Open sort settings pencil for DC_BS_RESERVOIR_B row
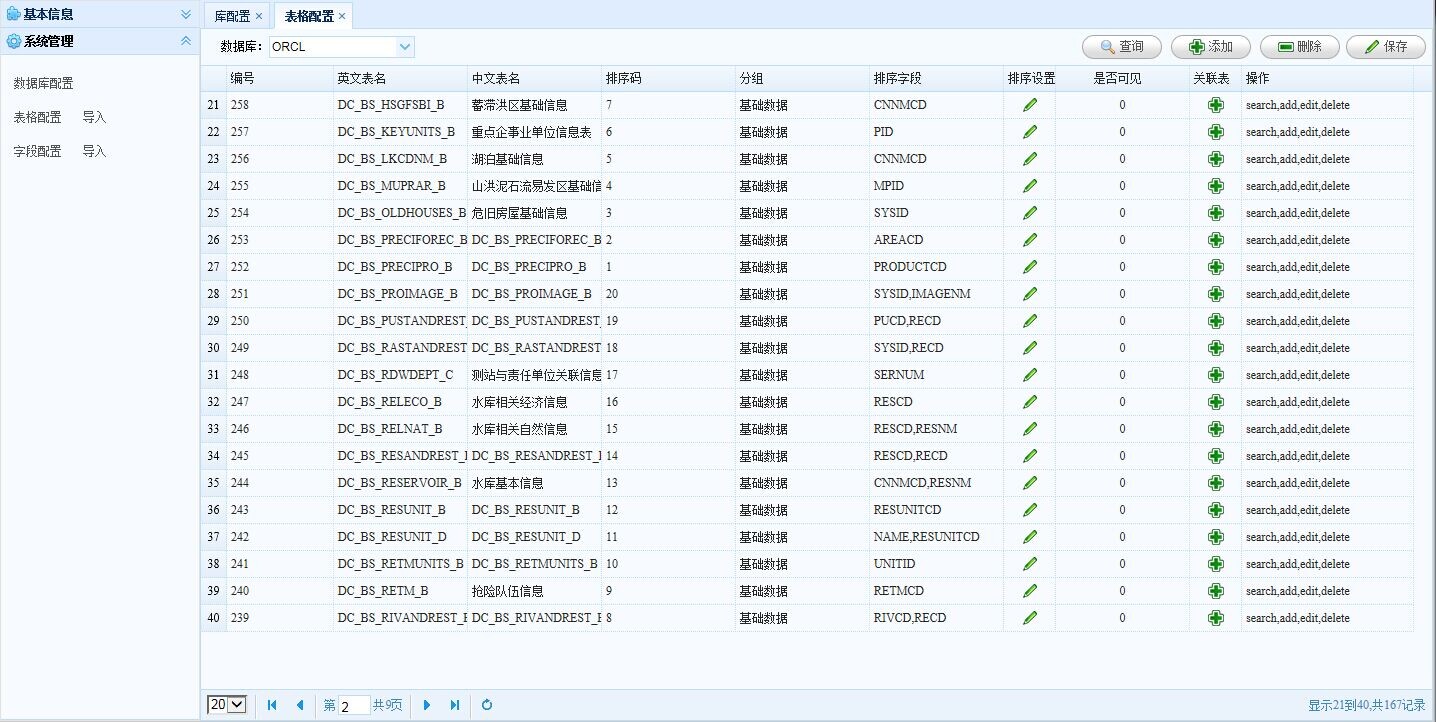The height and width of the screenshot is (722, 1436). tap(1030, 482)
